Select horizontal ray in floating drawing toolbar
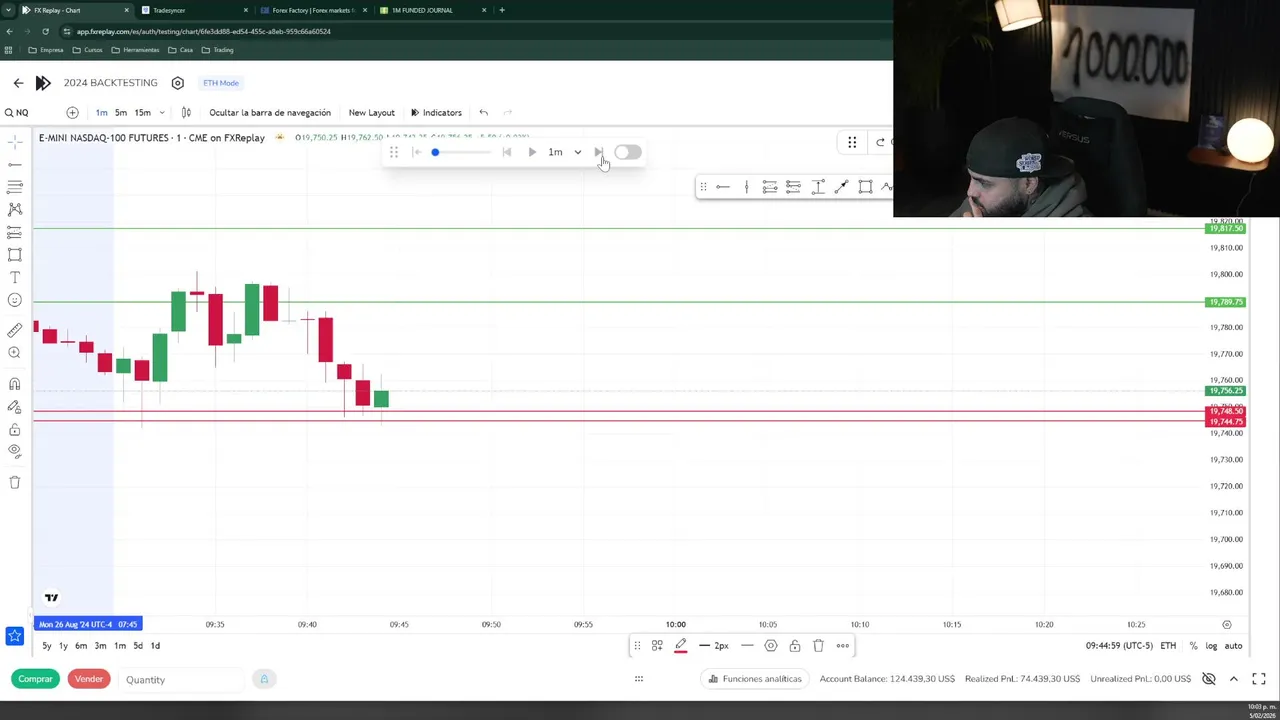 pos(723,187)
